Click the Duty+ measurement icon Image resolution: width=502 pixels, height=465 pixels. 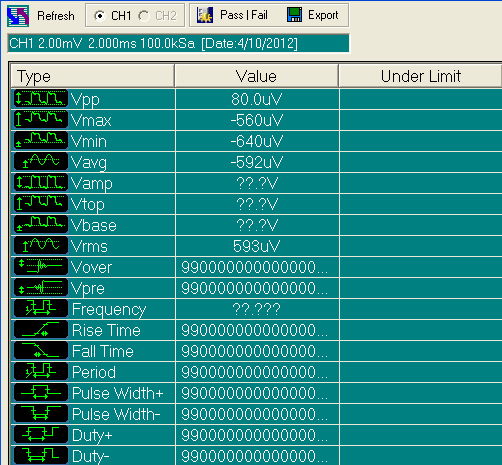[41, 435]
